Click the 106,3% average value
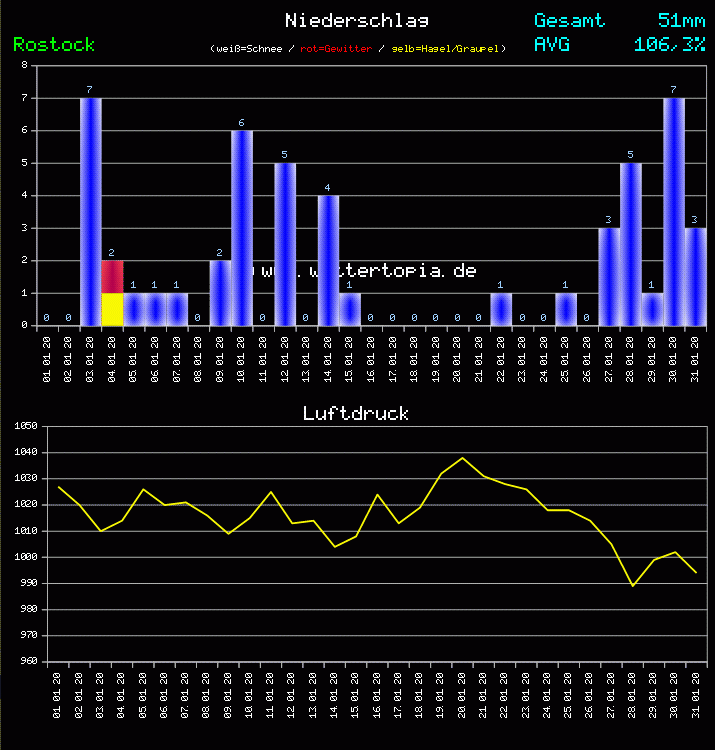This screenshot has height=750, width=715. (x=669, y=44)
